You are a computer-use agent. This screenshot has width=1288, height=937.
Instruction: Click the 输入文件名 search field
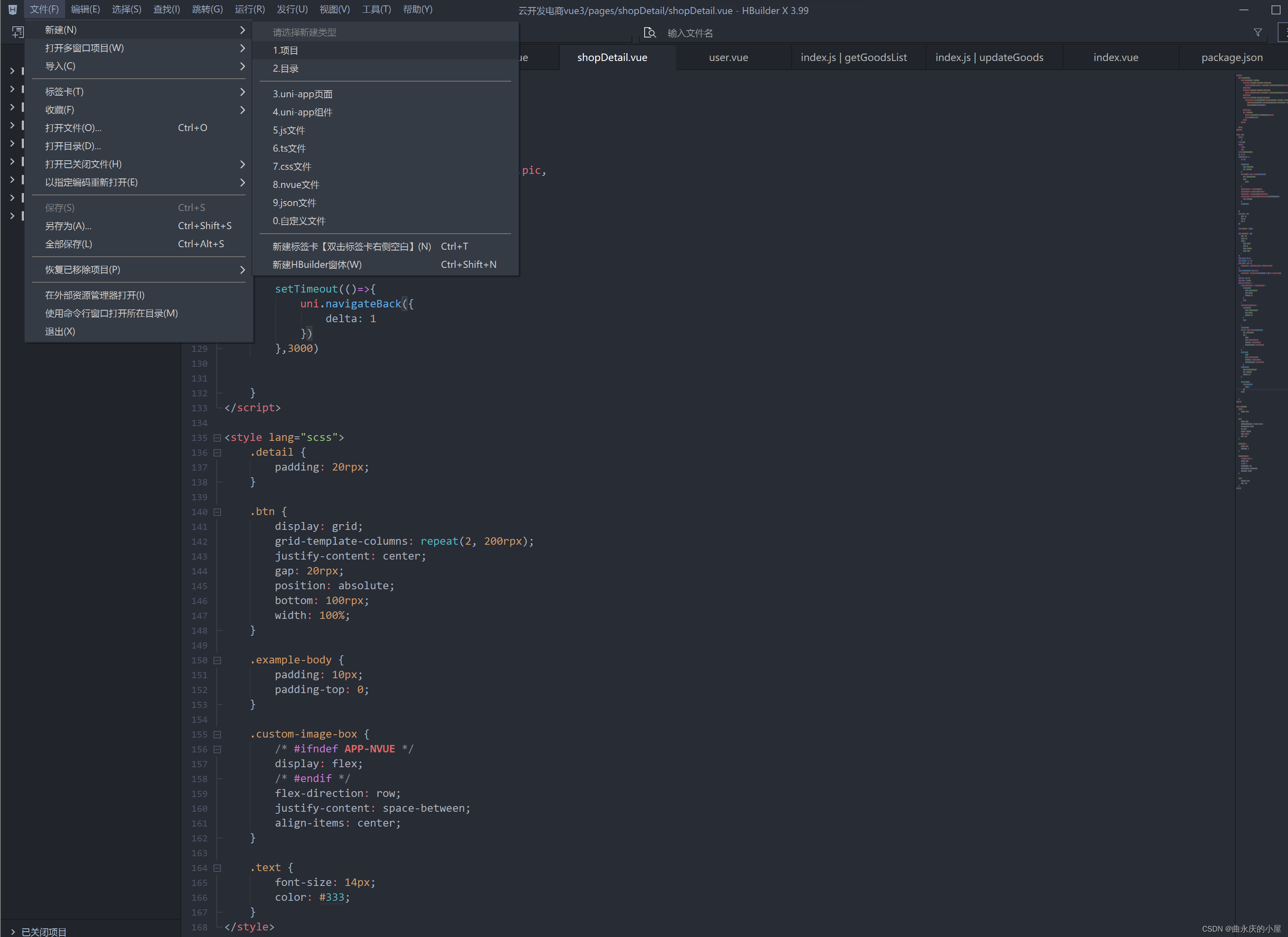pyautogui.click(x=954, y=33)
